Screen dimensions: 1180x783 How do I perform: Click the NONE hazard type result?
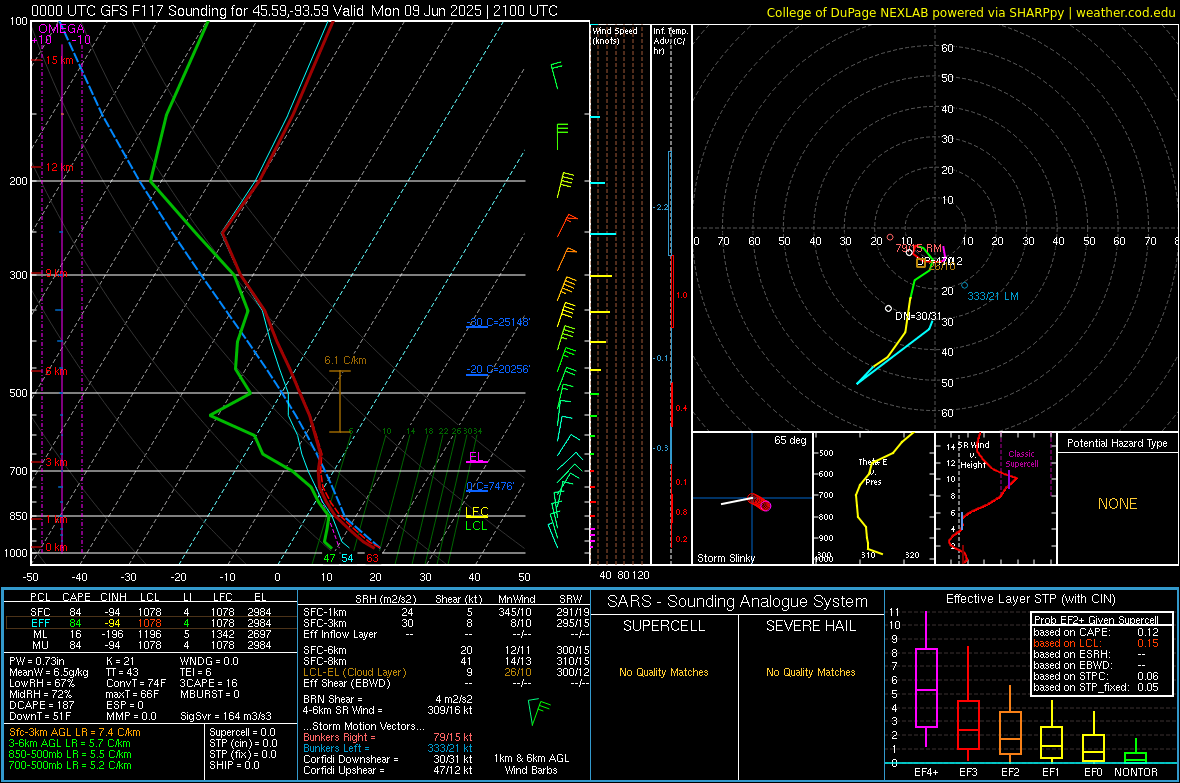click(1118, 504)
